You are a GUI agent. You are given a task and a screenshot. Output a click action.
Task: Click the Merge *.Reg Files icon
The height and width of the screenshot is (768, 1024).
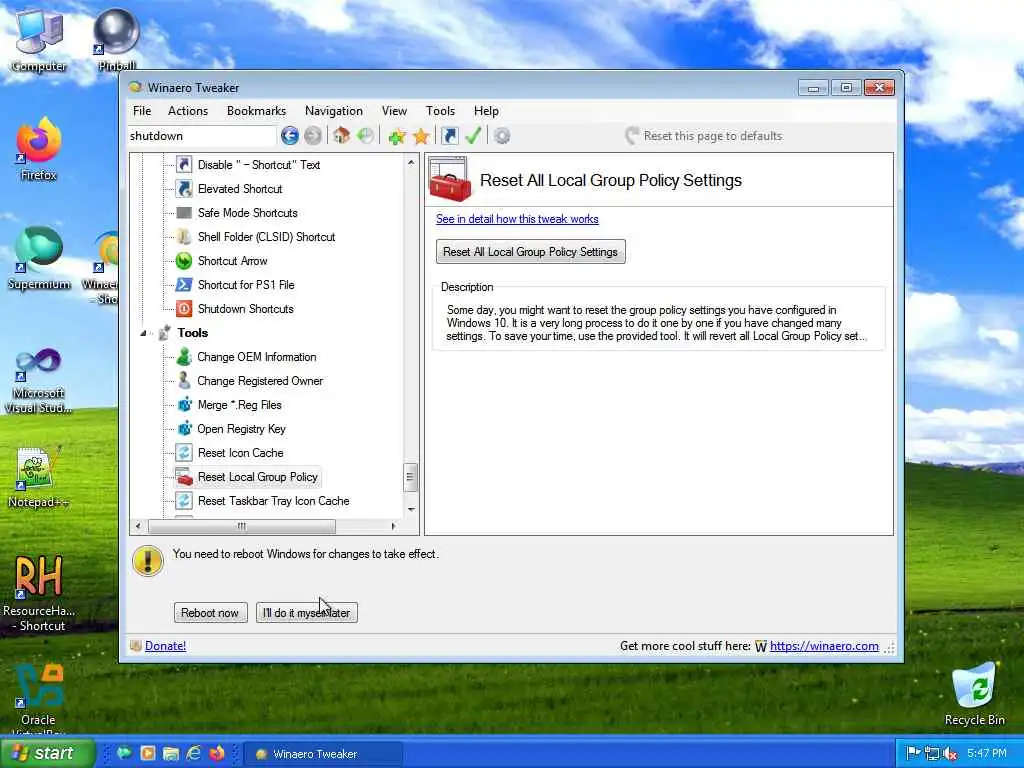184,405
